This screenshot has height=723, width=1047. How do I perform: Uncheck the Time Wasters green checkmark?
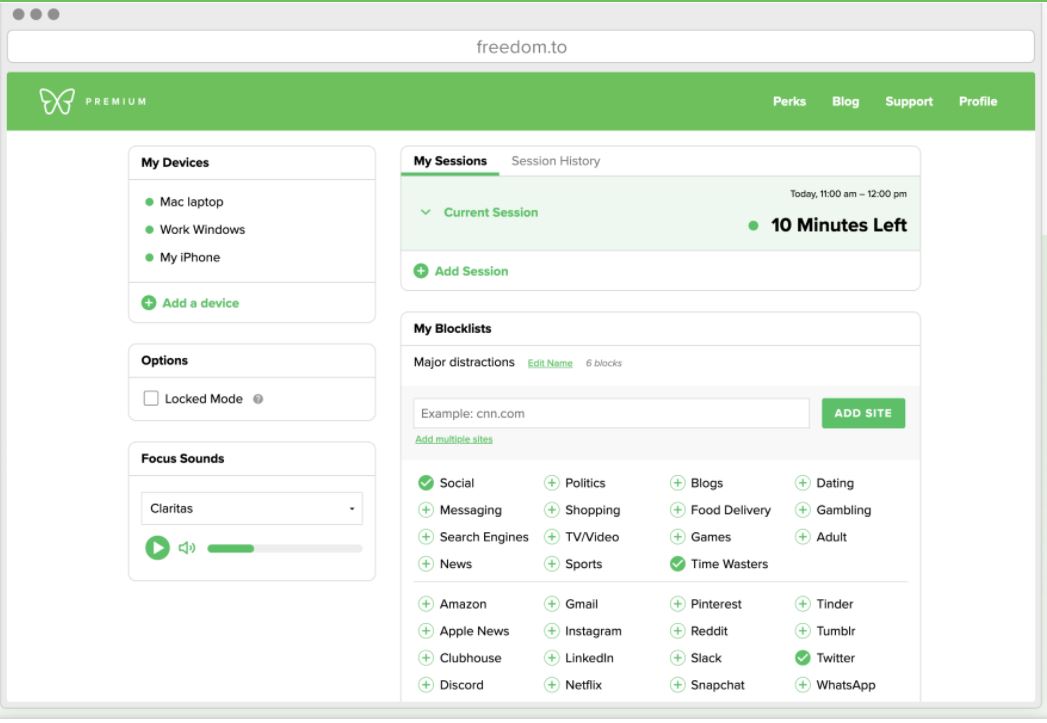677,564
